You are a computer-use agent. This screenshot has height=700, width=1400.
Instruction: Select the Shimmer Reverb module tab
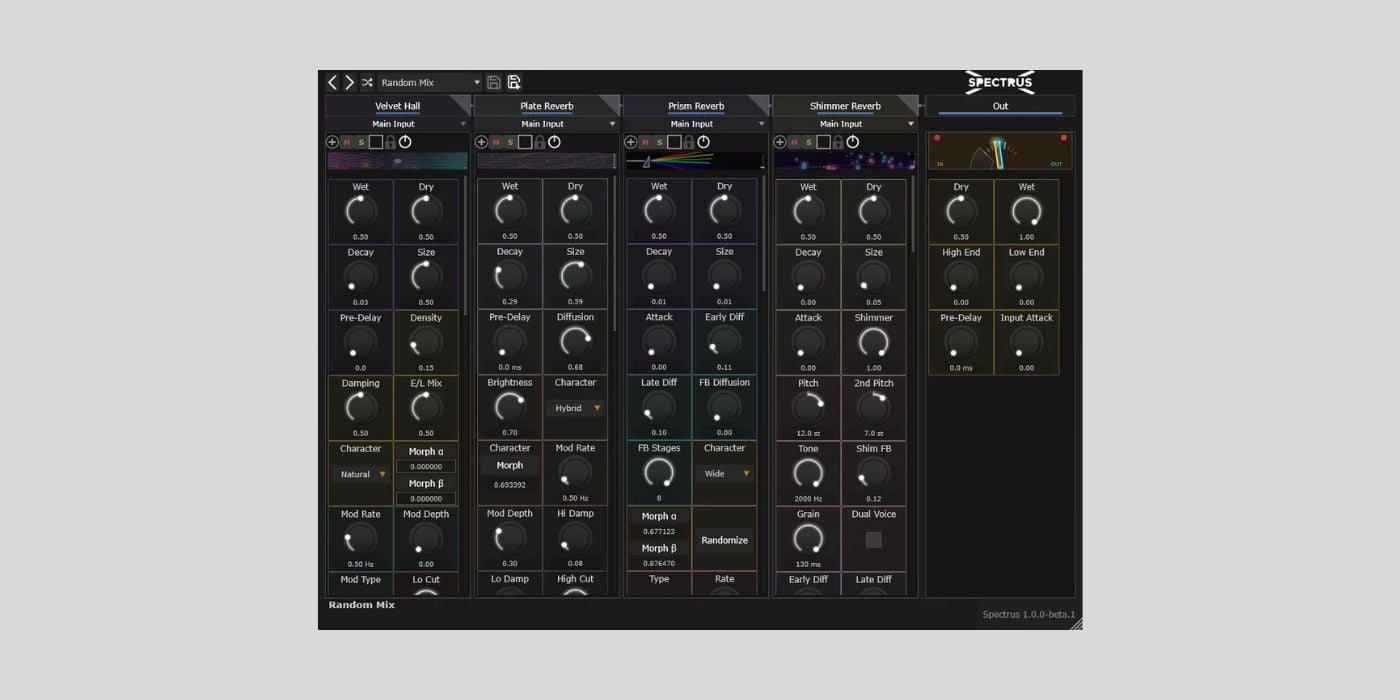pyautogui.click(x=845, y=106)
